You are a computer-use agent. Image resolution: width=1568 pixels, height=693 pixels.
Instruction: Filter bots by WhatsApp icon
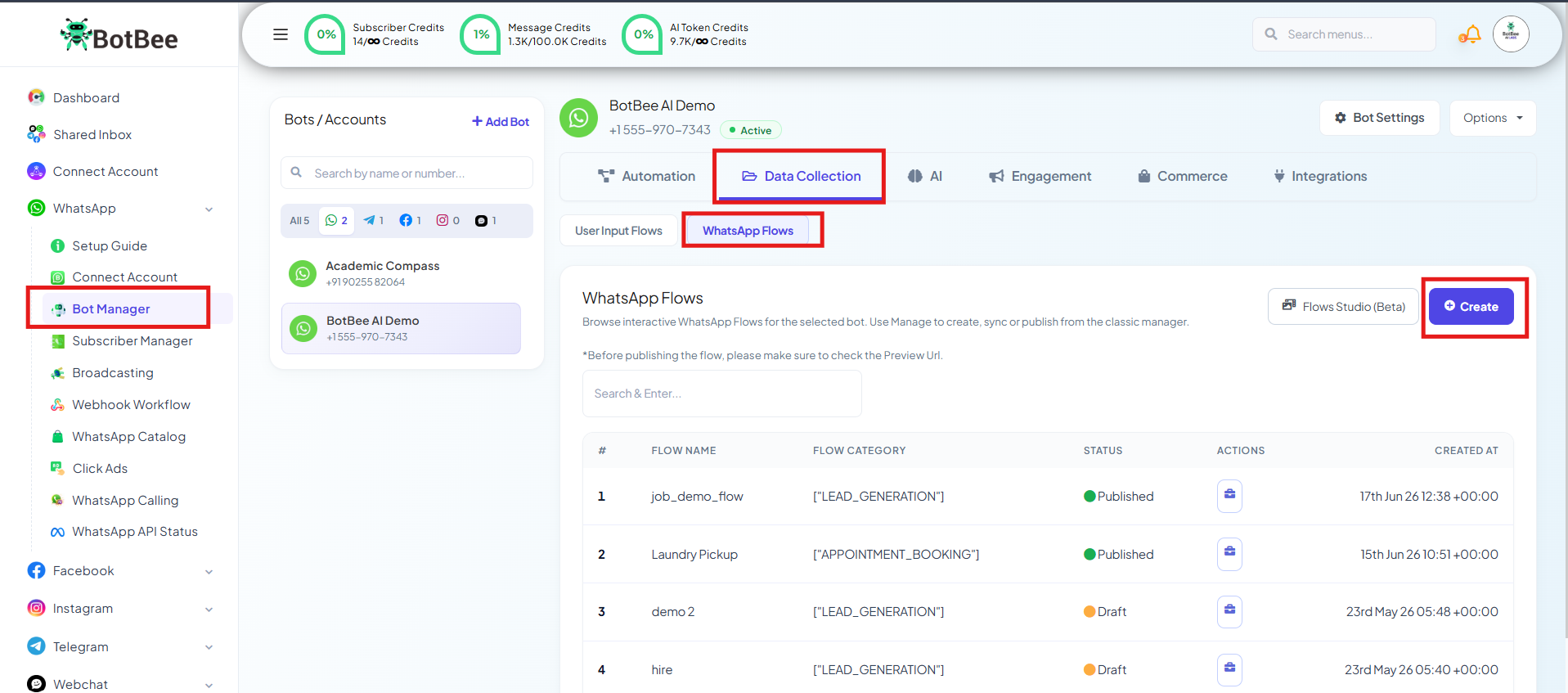(x=336, y=221)
